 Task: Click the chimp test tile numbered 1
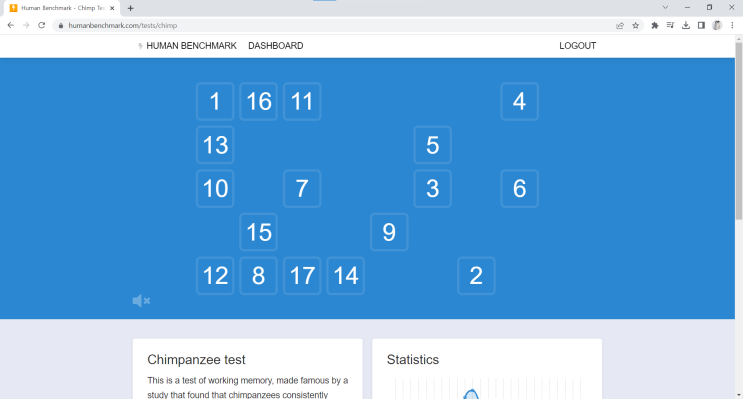click(215, 101)
